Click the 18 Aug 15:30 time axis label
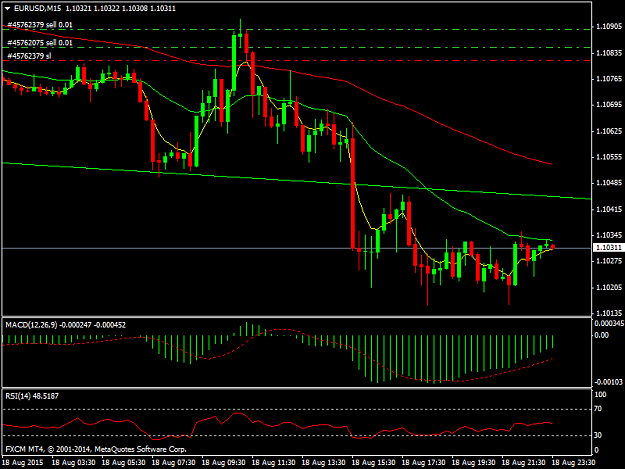Viewport: 625px width, 469px height. [374, 462]
